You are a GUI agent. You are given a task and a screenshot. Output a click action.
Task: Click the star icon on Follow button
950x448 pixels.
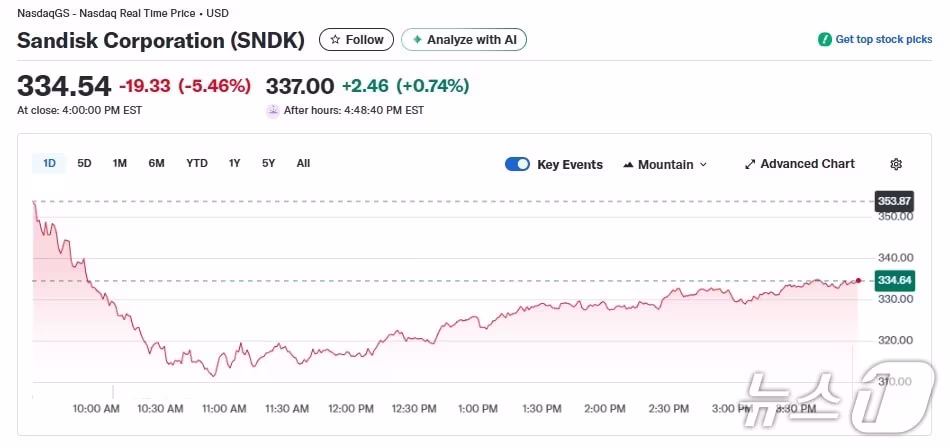click(x=335, y=40)
